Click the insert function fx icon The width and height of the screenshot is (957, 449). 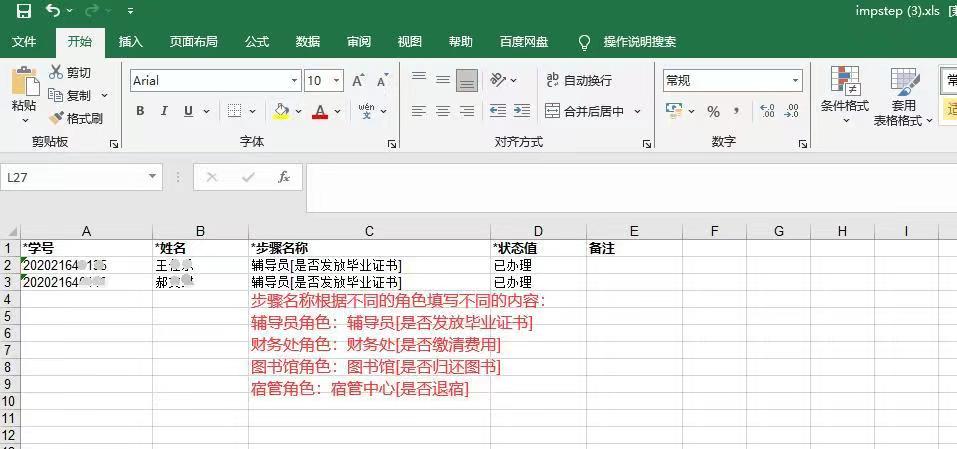coord(284,177)
